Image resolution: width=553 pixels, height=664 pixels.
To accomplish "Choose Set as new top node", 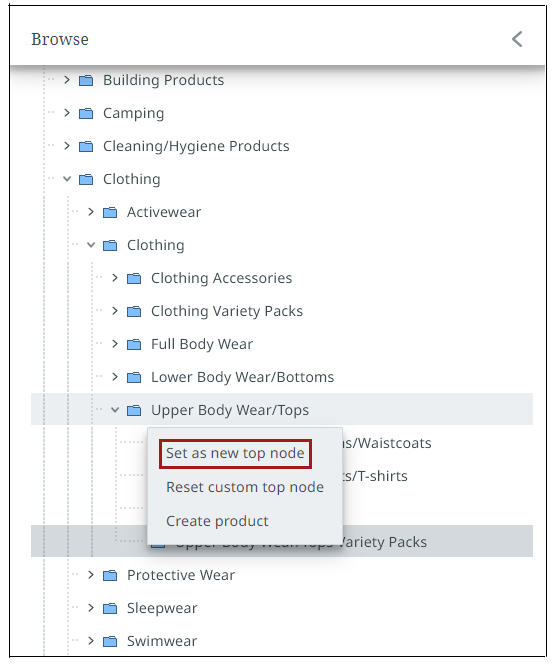I will pos(235,454).
